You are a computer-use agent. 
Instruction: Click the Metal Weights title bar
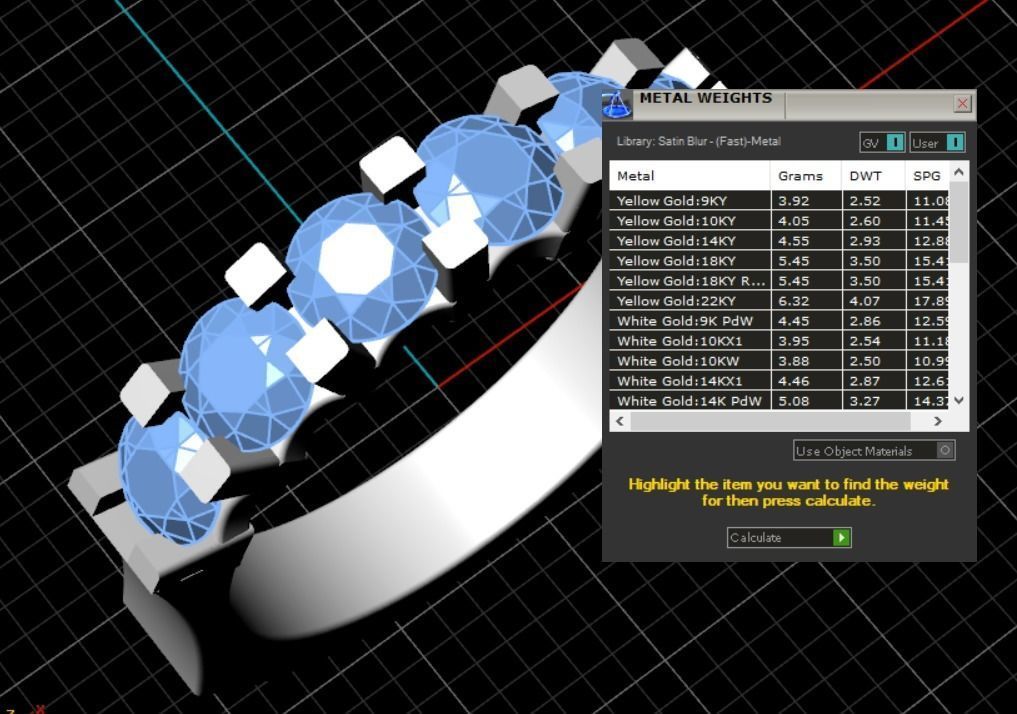[791, 105]
